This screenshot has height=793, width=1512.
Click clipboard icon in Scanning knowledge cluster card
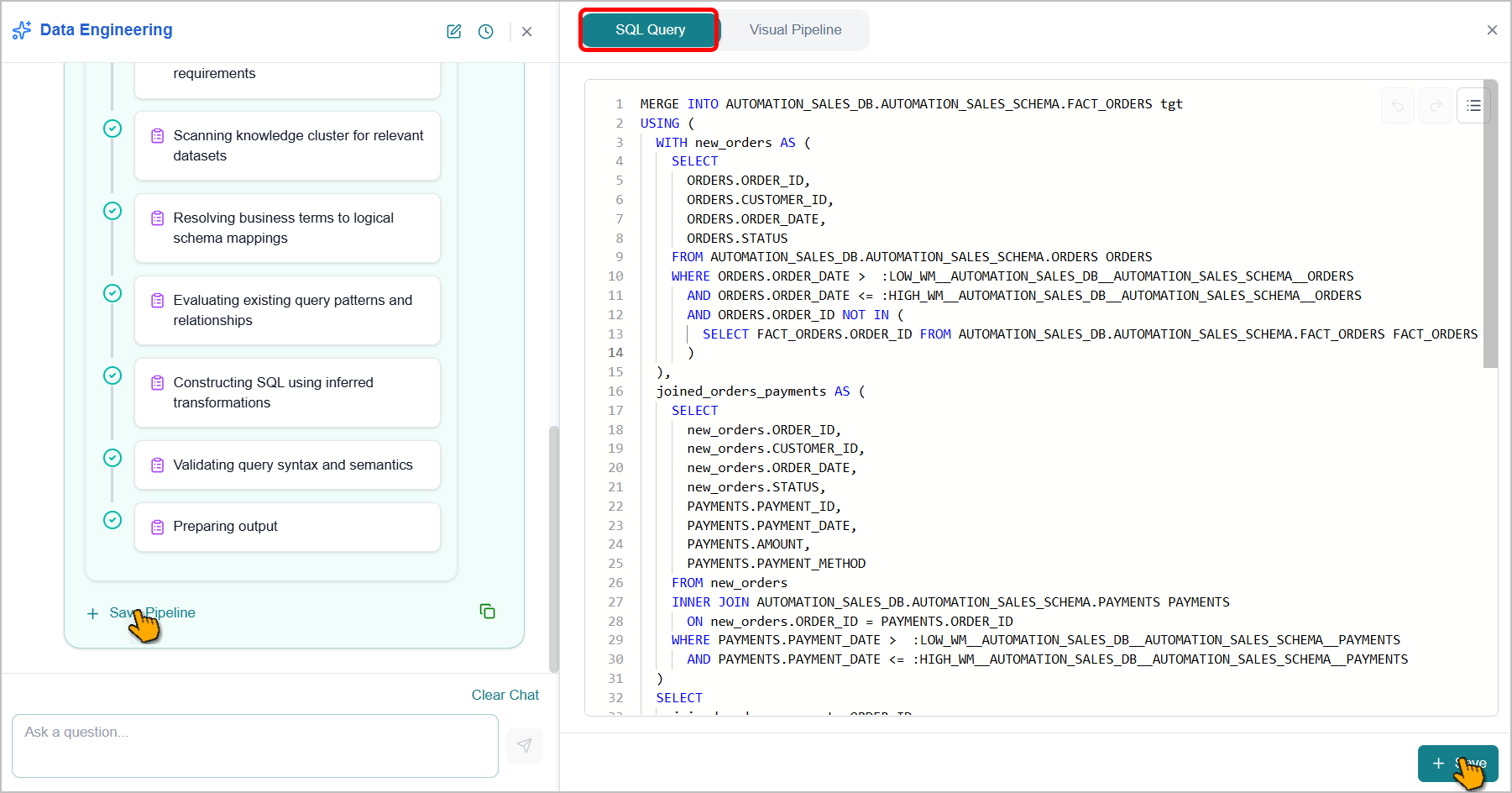click(x=157, y=136)
